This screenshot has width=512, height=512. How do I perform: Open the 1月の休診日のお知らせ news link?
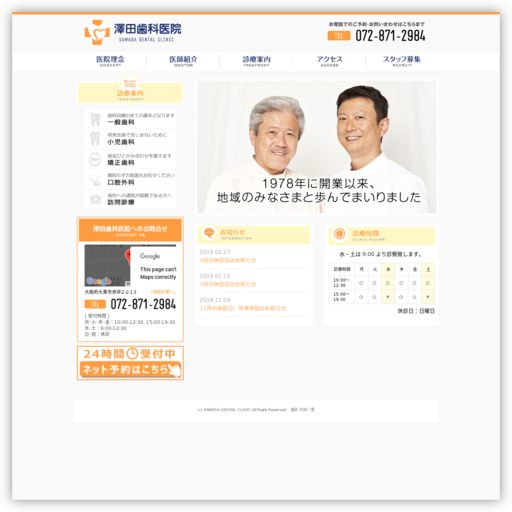click(x=228, y=284)
